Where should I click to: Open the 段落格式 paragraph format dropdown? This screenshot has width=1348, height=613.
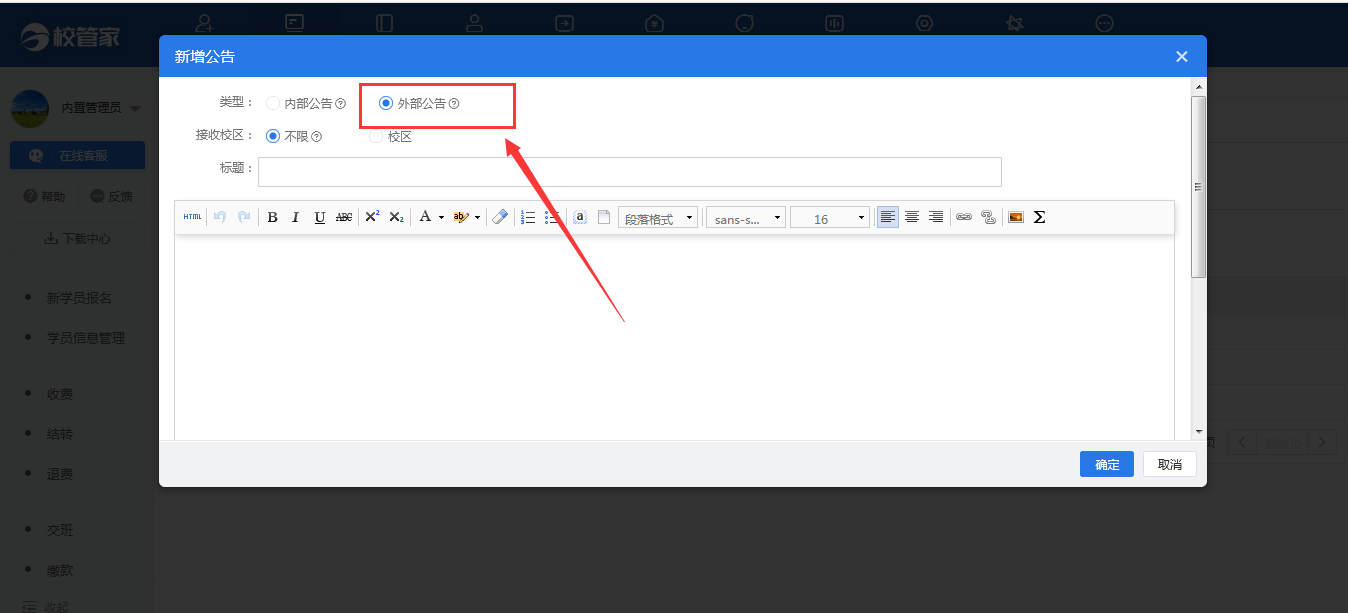coord(658,218)
